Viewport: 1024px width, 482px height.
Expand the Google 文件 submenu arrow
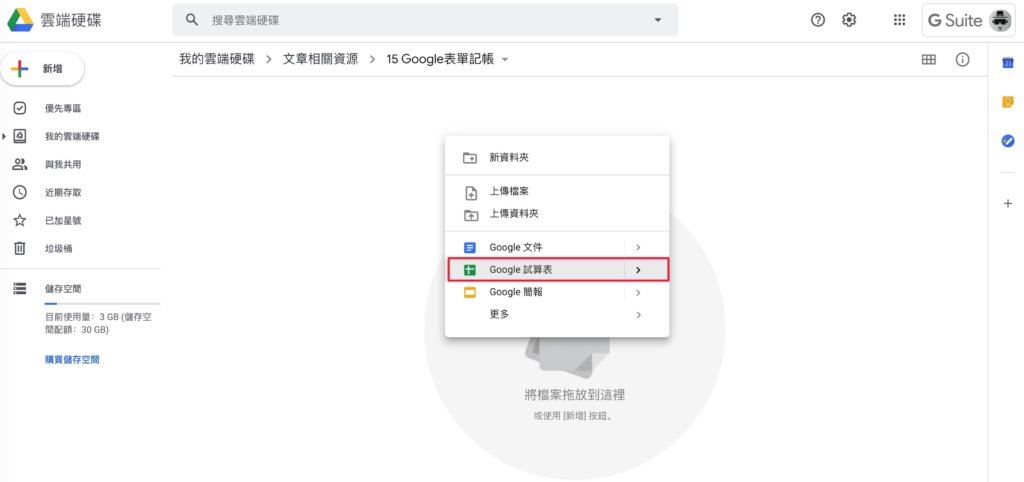[638, 248]
